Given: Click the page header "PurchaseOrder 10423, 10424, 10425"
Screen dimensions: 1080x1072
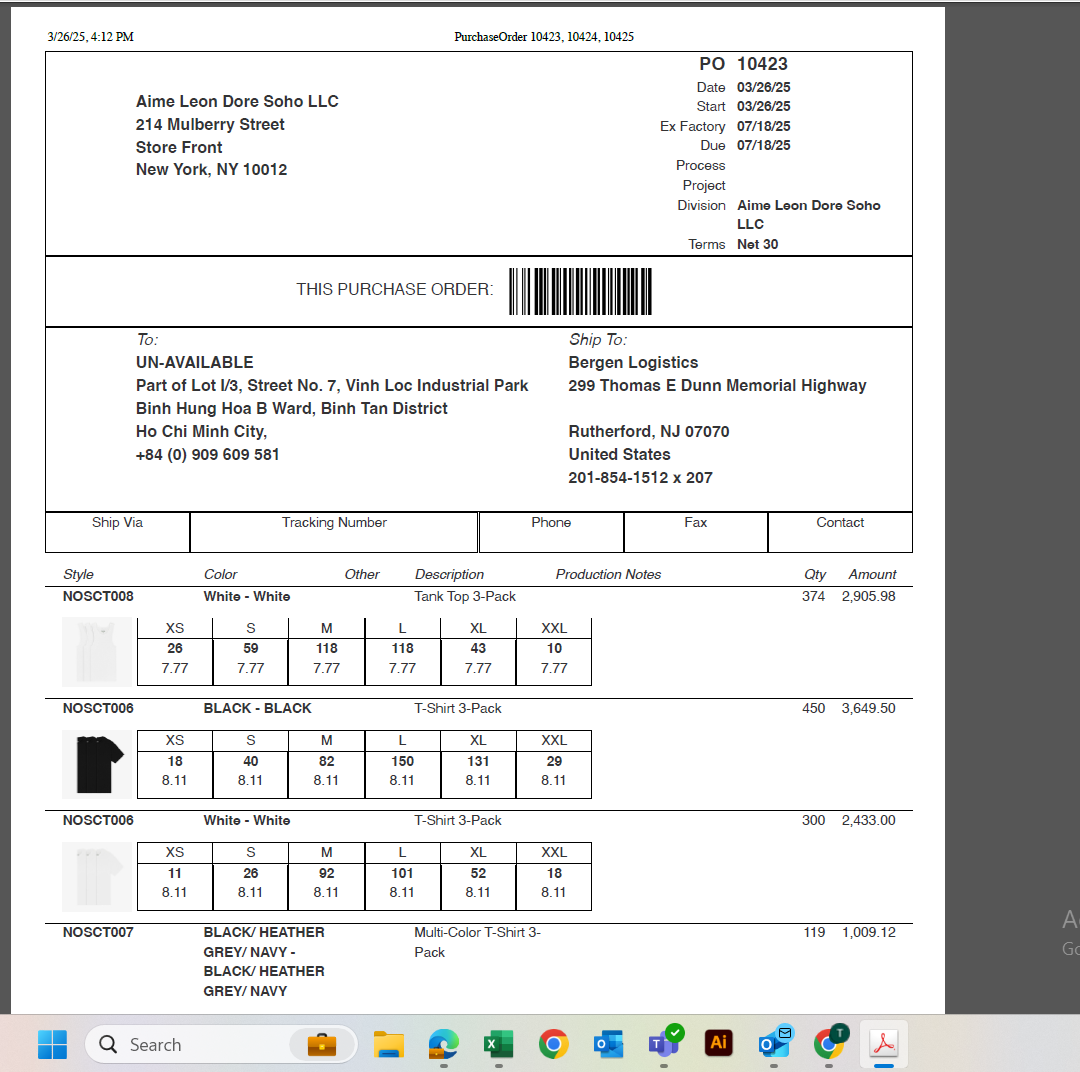Looking at the screenshot, I should click(x=544, y=37).
